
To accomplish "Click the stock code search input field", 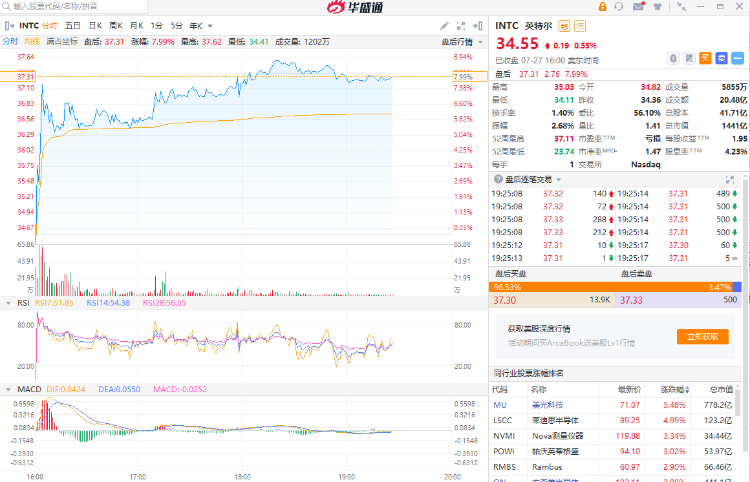I will pos(74,7).
